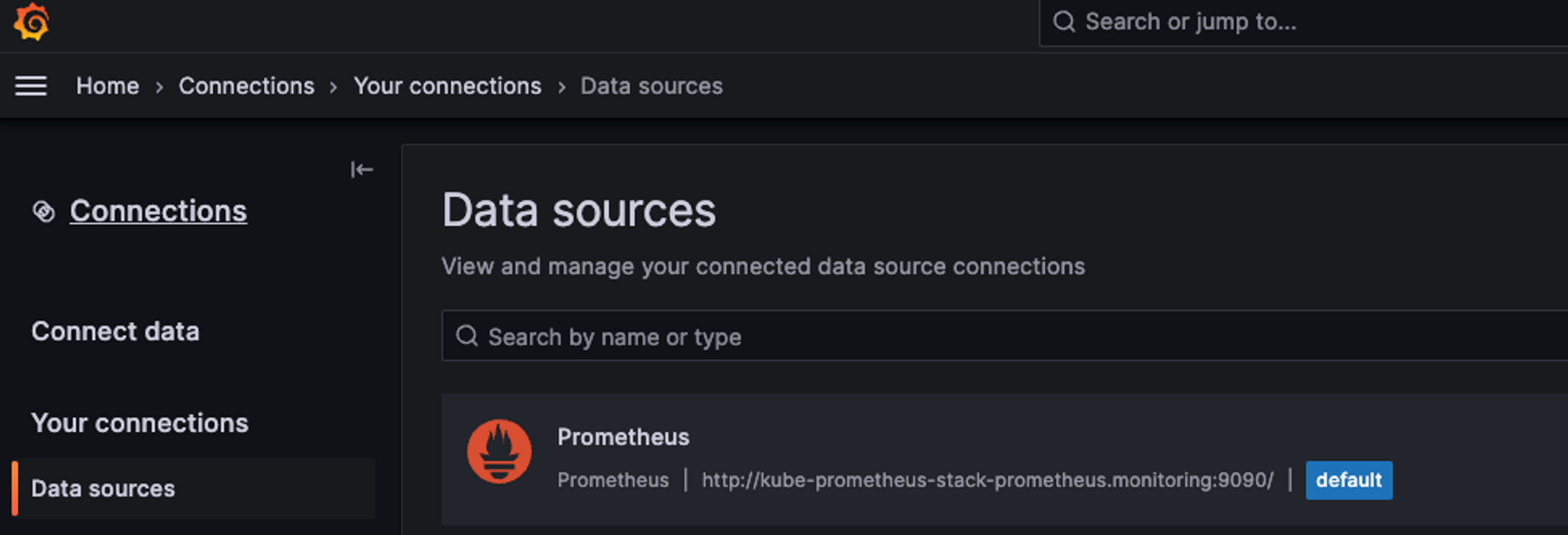Viewport: 1568px width, 535px height.
Task: Open Connections breadcrumb link
Action: pos(246,86)
